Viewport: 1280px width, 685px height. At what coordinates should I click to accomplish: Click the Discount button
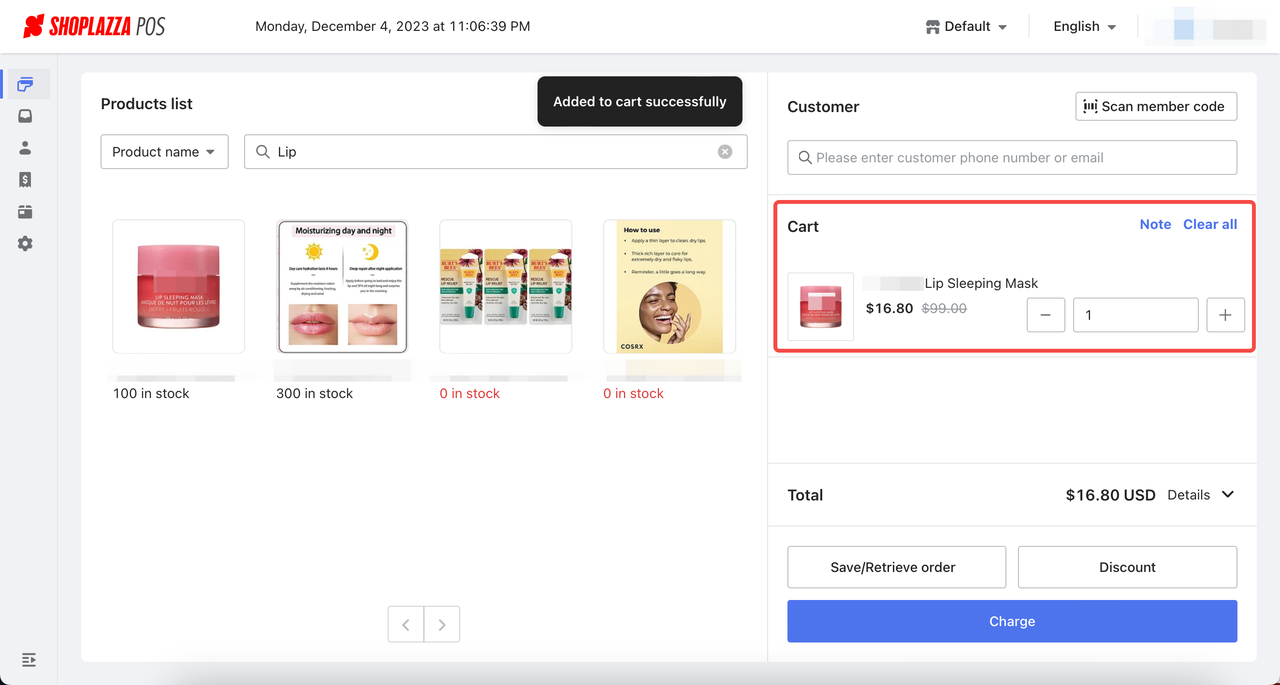coord(1127,567)
